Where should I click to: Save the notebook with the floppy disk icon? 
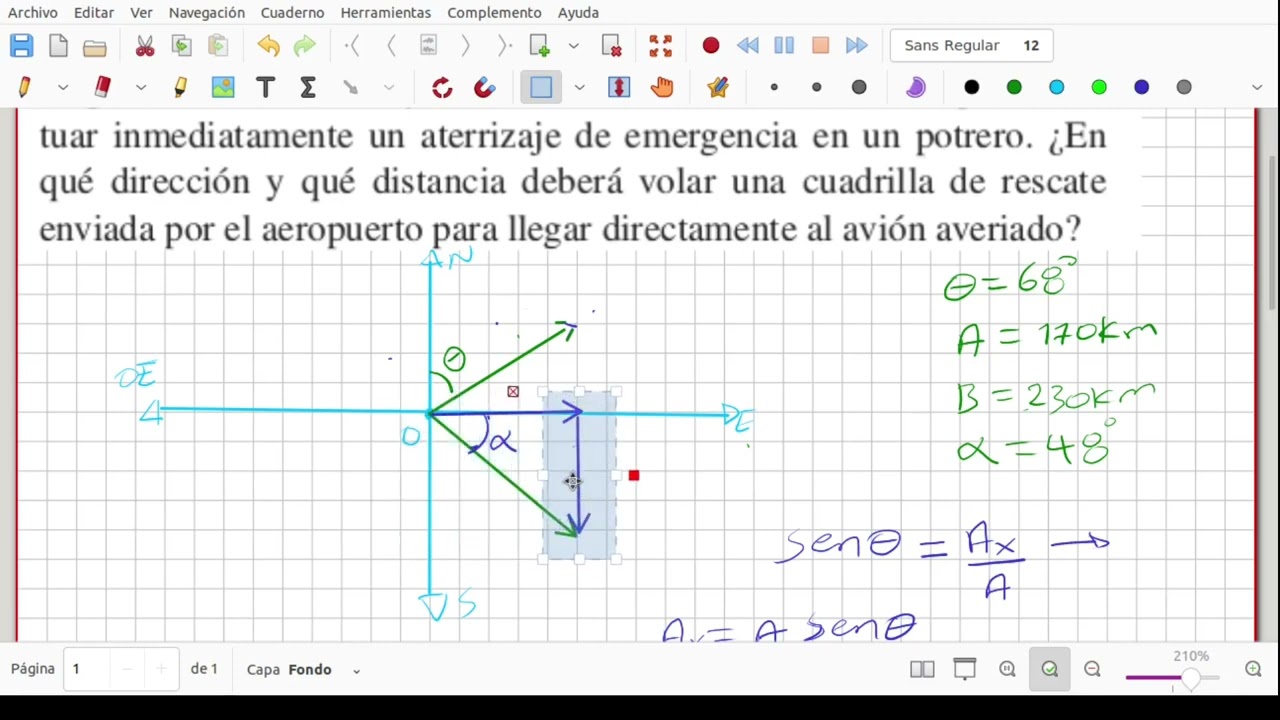tap(21, 45)
